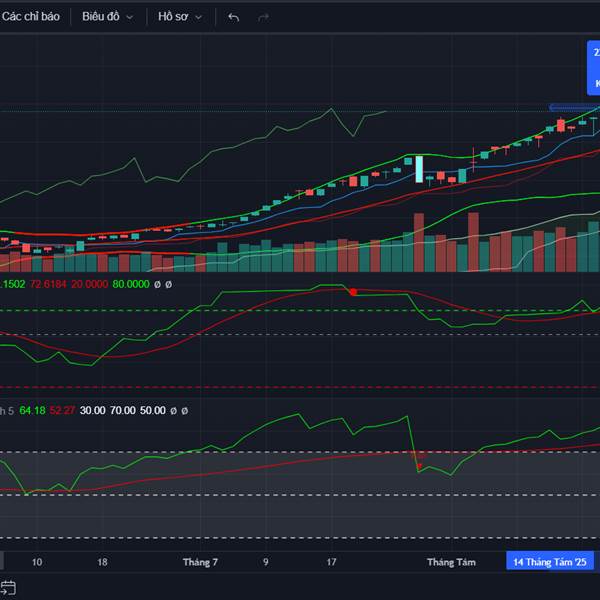Click the 18 date label on time axis
Image resolution: width=600 pixels, height=600 pixels.
(x=102, y=562)
